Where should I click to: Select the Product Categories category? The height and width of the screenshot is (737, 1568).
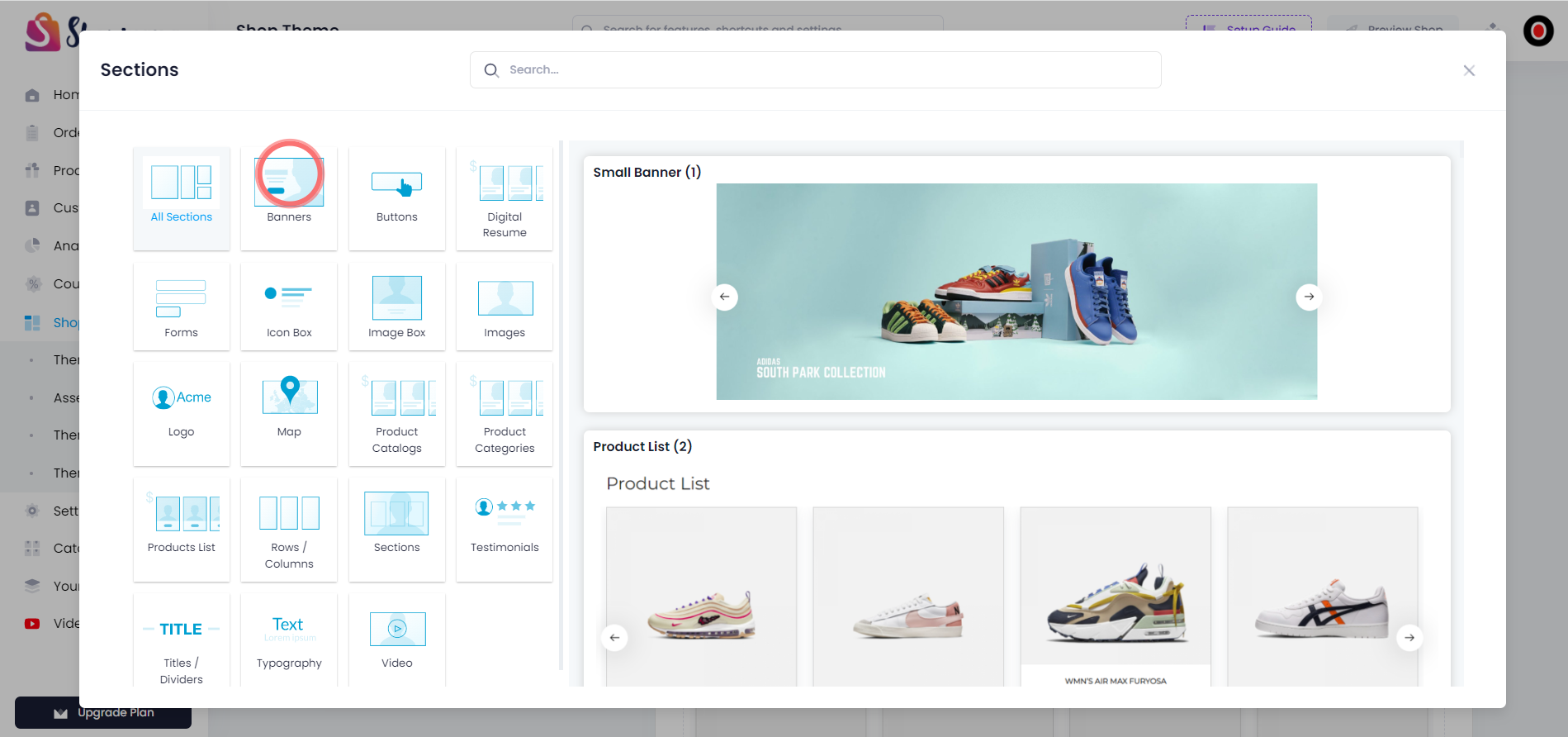(505, 415)
